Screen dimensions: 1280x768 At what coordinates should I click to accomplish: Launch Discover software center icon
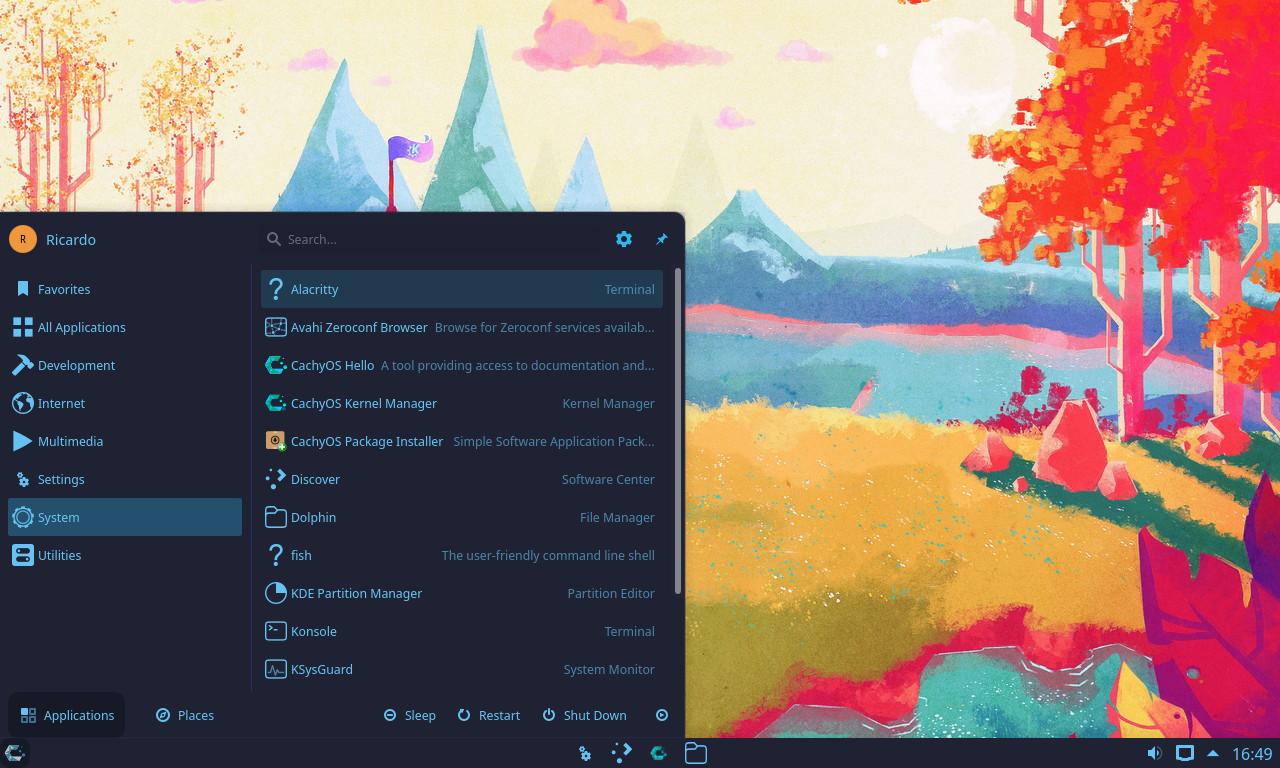pos(275,479)
